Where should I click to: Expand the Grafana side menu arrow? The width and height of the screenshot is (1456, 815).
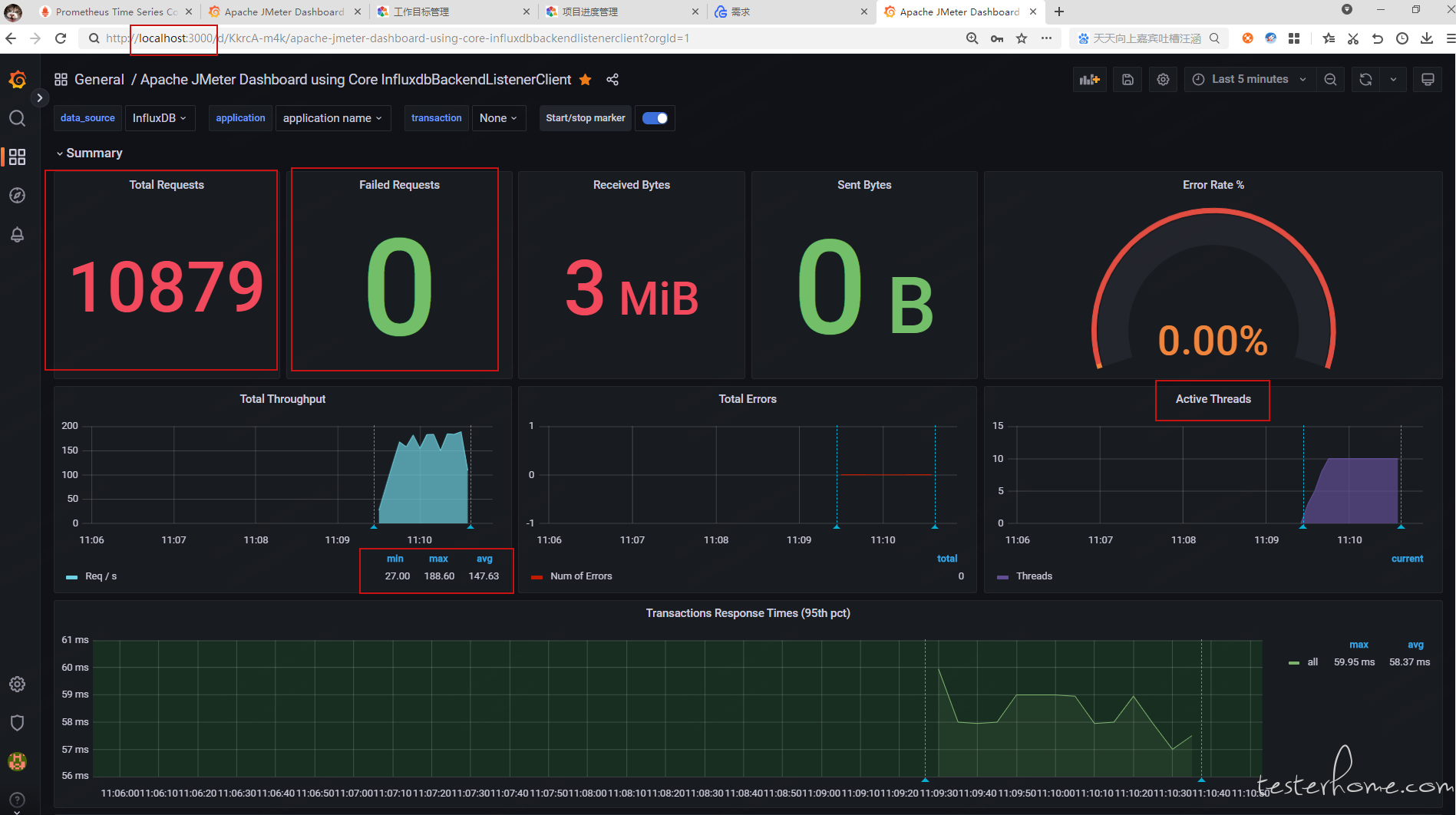point(39,97)
